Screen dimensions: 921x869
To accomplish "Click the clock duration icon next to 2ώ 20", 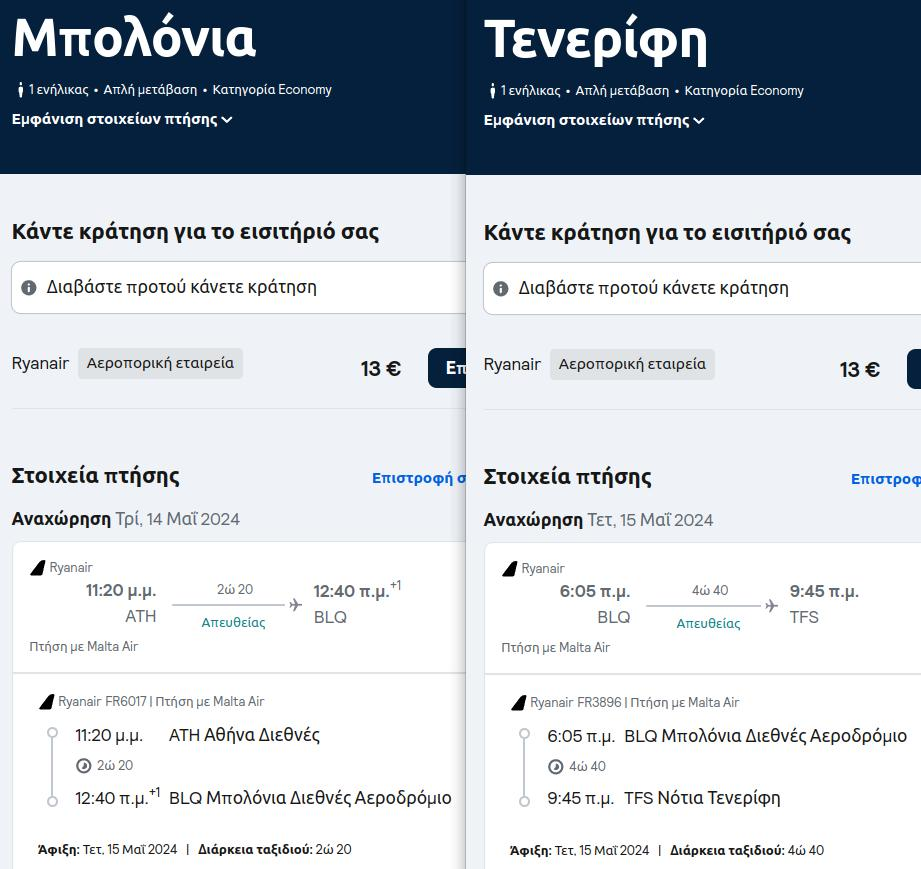I will [x=84, y=766].
